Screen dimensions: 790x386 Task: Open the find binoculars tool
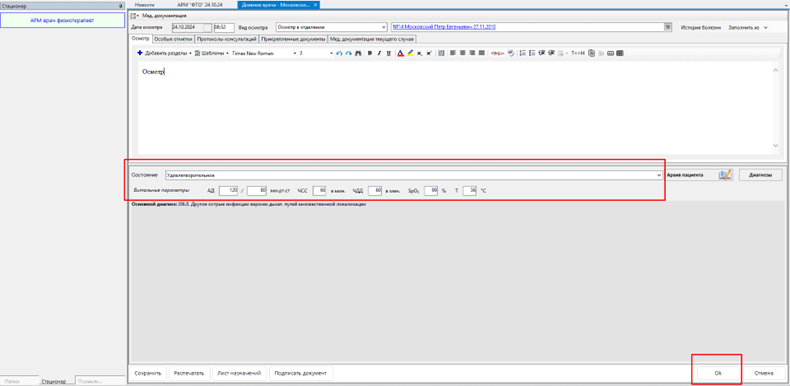358,53
